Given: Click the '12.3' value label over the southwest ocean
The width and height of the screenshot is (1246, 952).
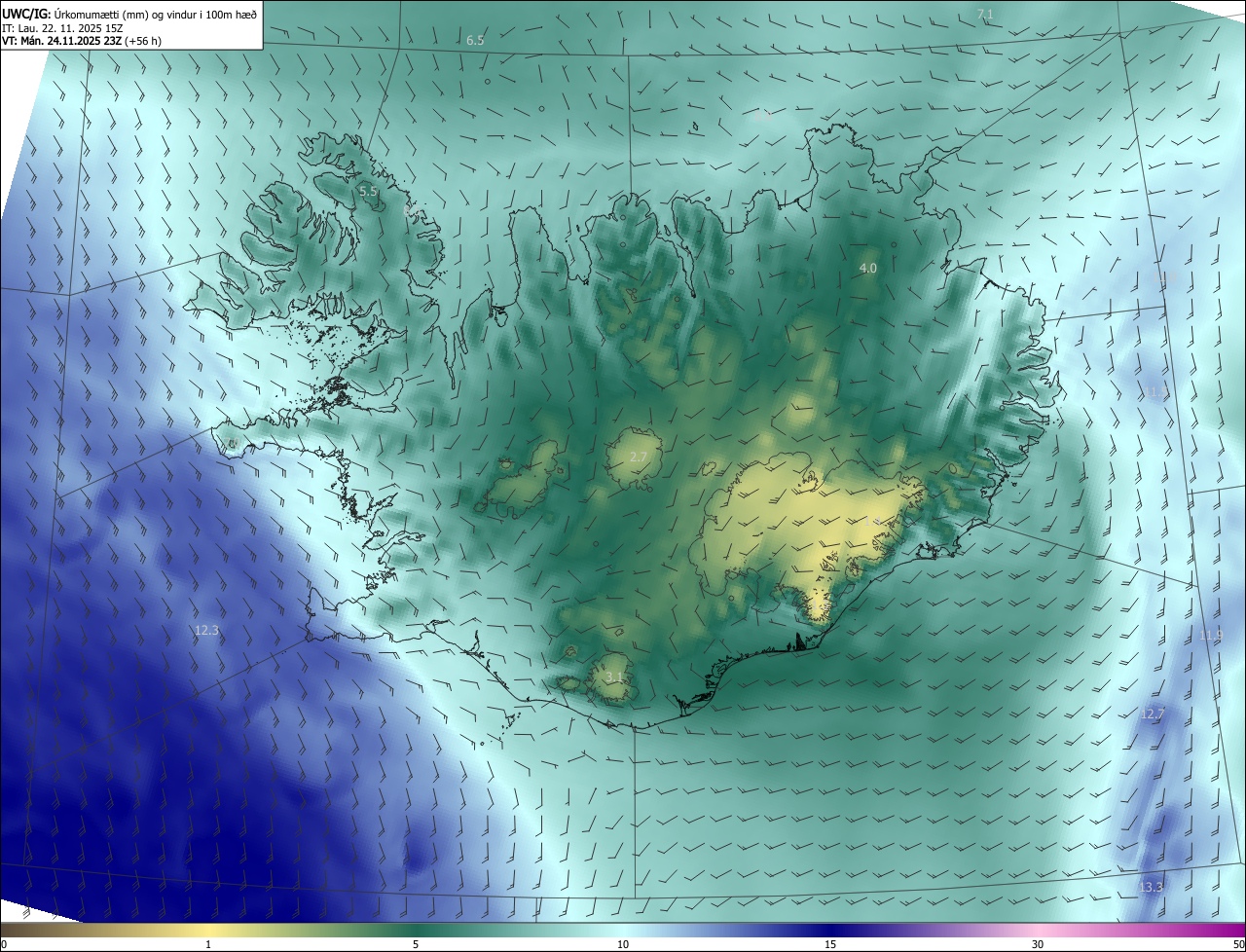Looking at the screenshot, I should 206,631.
